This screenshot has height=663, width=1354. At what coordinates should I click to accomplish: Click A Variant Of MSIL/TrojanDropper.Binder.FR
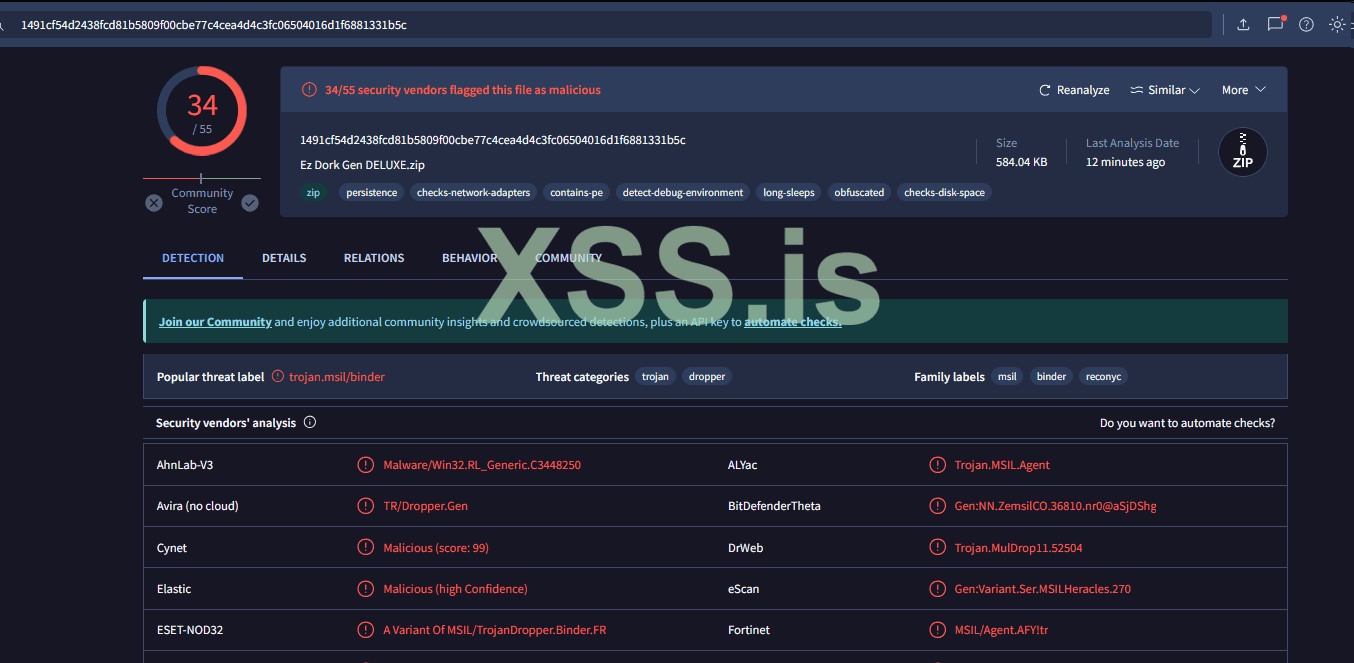494,630
